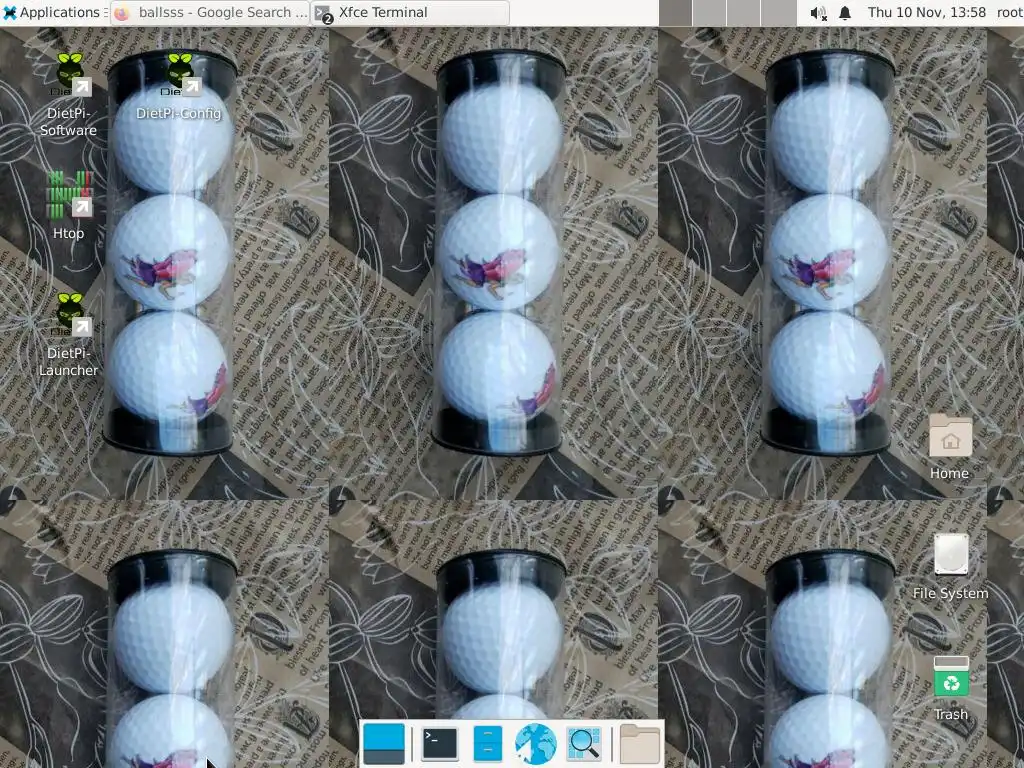The width and height of the screenshot is (1024, 768).
Task: Open the folder icon at the dock's end
Action: [x=639, y=744]
